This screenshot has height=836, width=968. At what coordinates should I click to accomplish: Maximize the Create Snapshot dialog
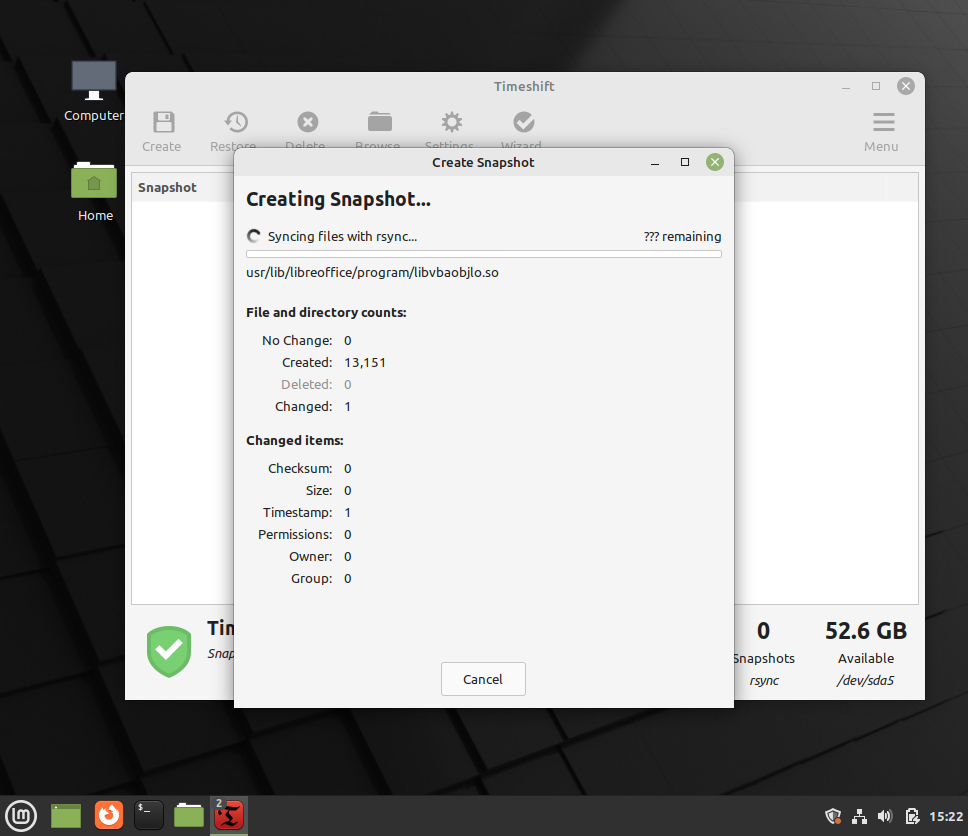click(685, 162)
